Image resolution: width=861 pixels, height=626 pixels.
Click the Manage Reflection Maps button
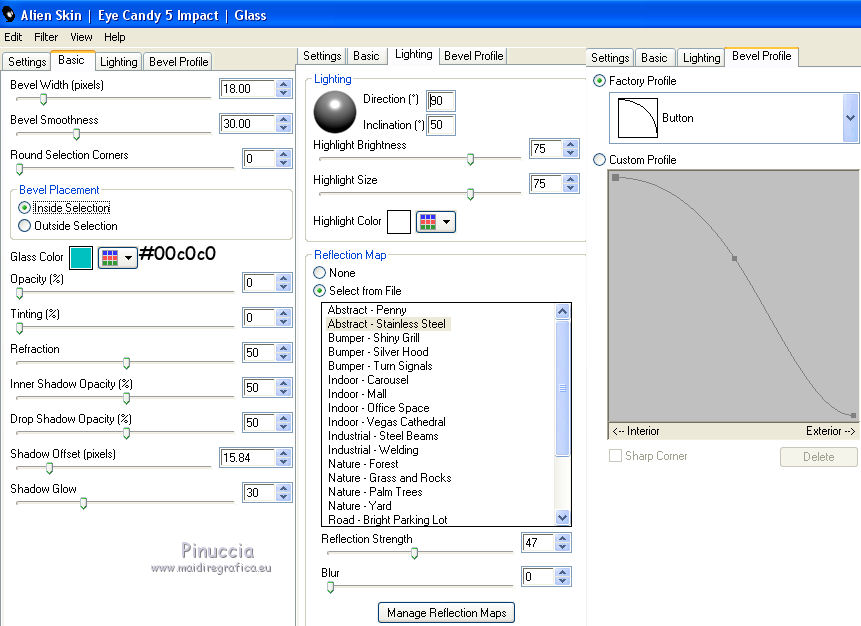coord(446,612)
